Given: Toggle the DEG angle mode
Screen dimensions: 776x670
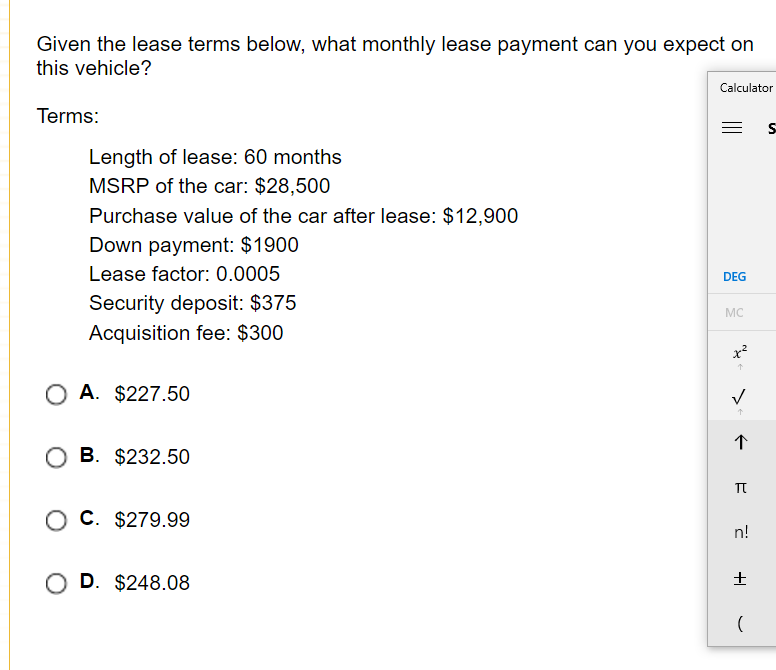Looking at the screenshot, I should [734, 276].
